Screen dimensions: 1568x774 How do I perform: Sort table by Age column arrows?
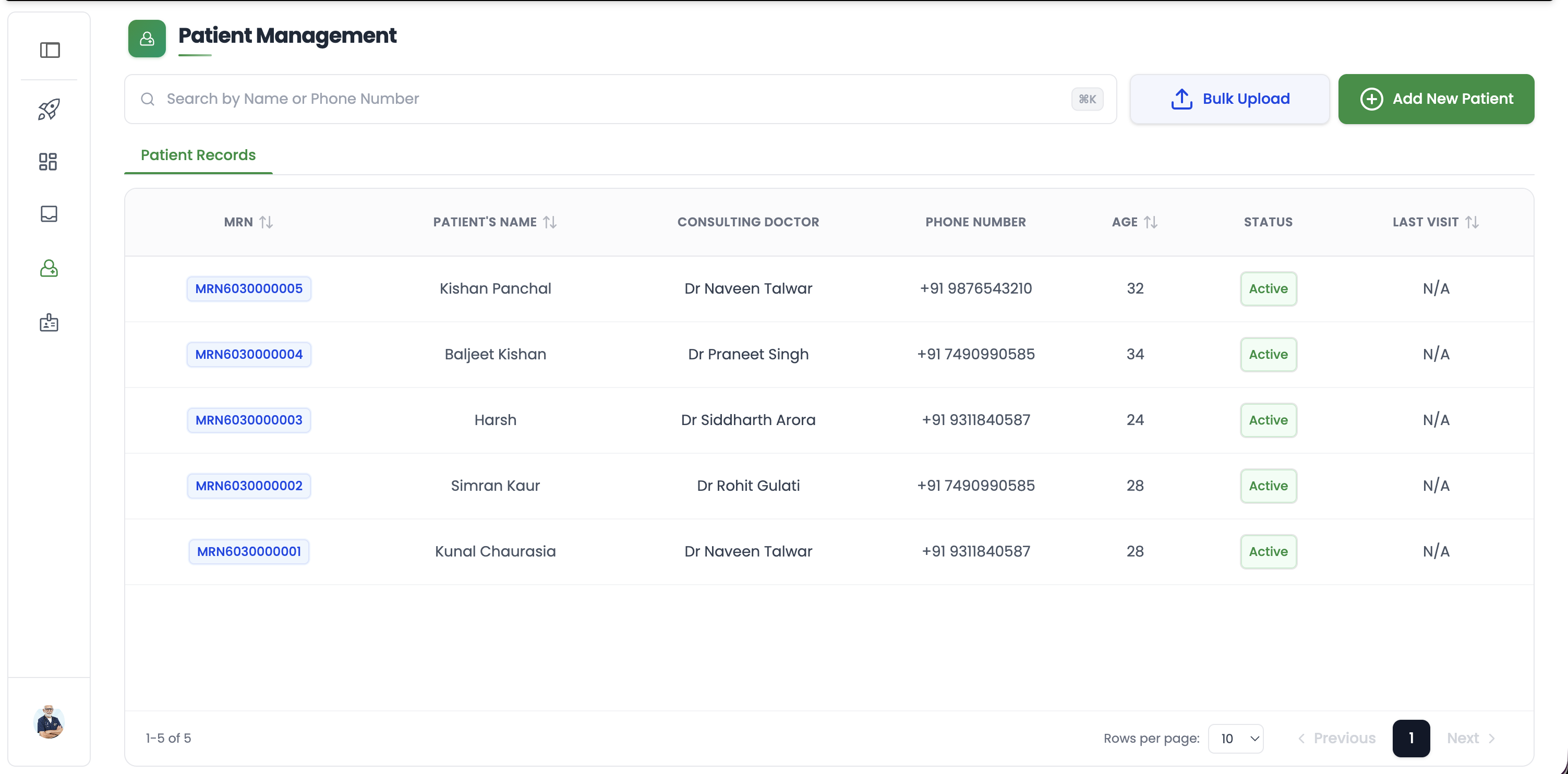click(x=1150, y=222)
